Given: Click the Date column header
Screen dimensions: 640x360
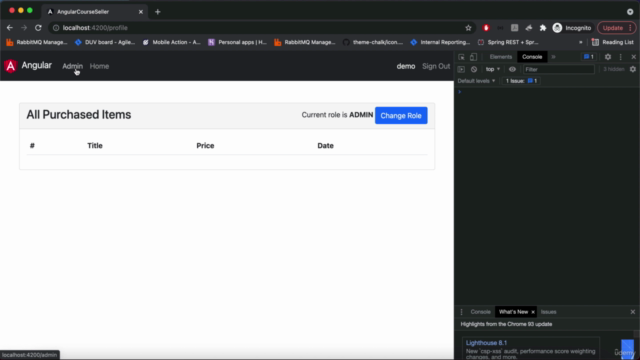Looking at the screenshot, I should point(325,146).
